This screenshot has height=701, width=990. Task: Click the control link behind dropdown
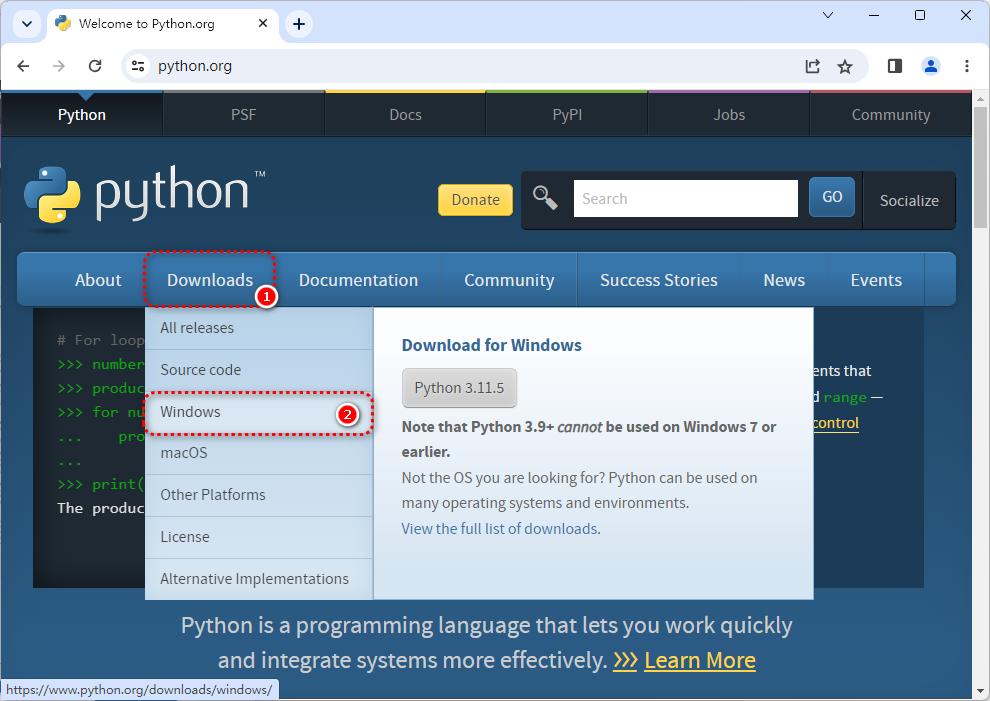point(836,423)
